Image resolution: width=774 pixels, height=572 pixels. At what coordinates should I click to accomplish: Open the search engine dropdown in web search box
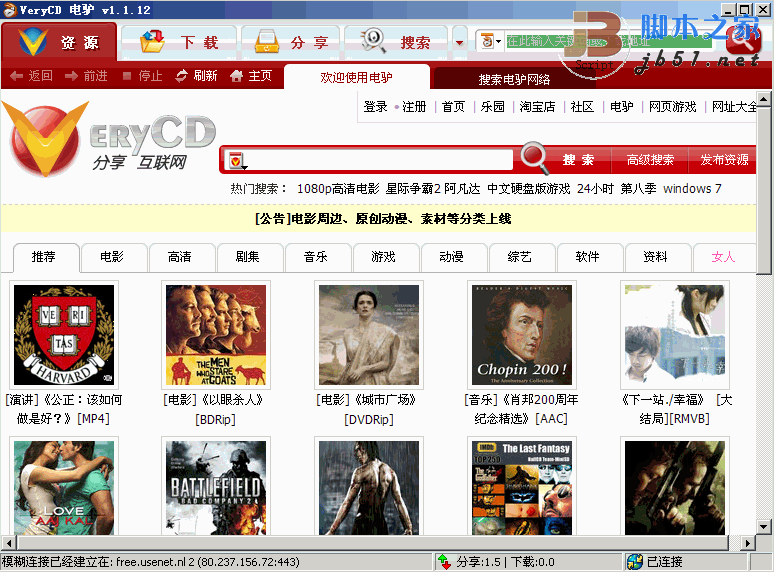tap(237, 161)
